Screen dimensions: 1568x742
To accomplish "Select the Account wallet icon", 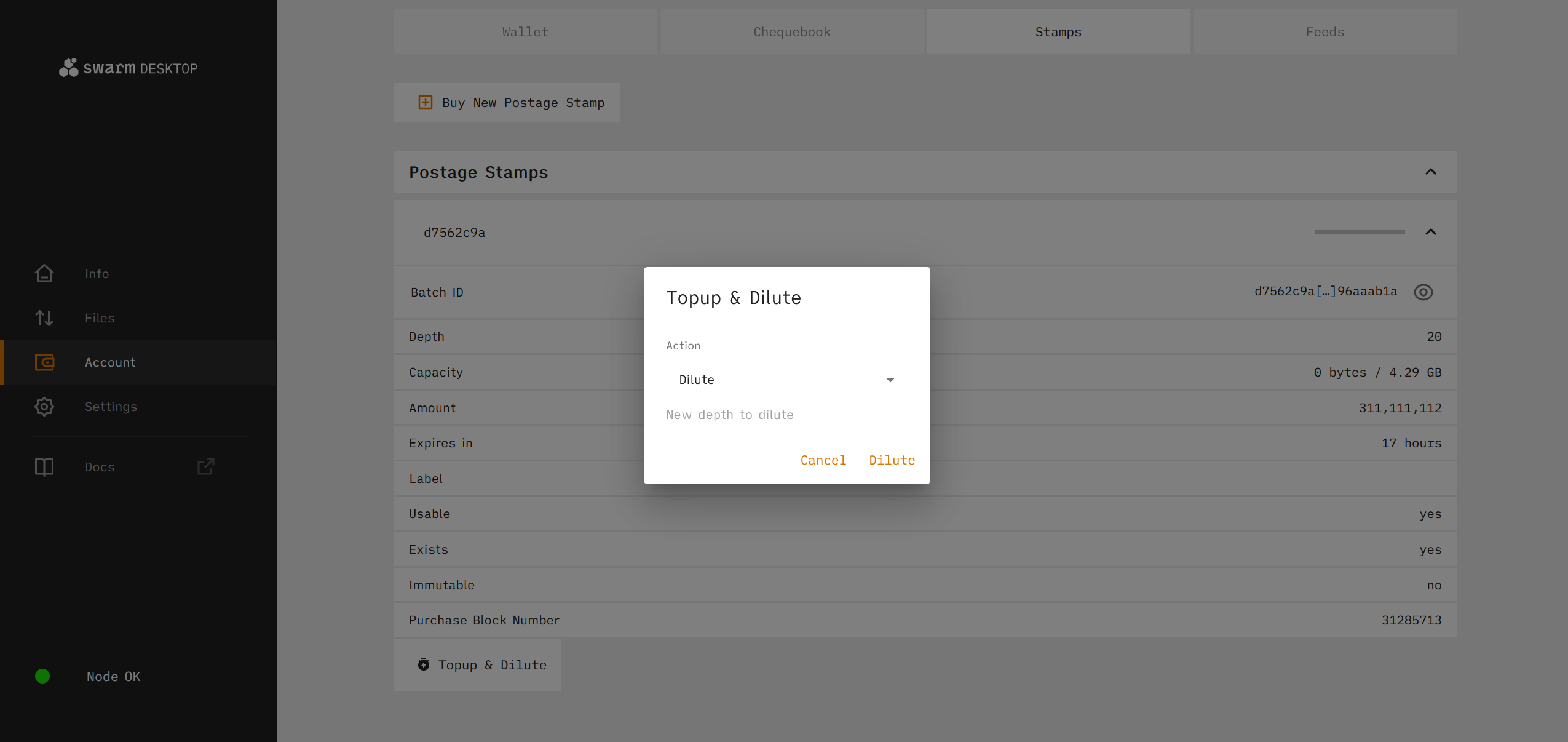I will point(44,362).
